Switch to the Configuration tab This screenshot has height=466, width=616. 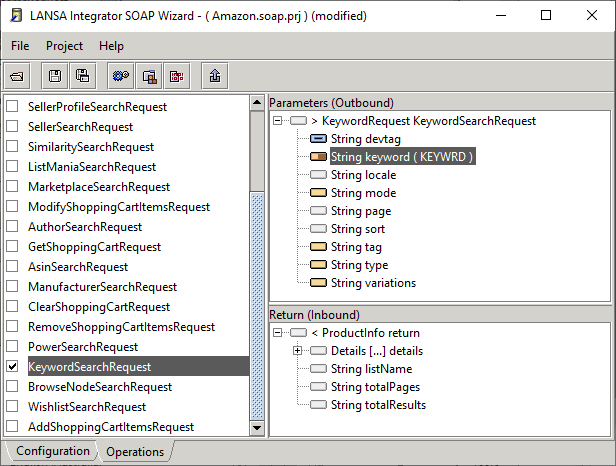(x=53, y=451)
